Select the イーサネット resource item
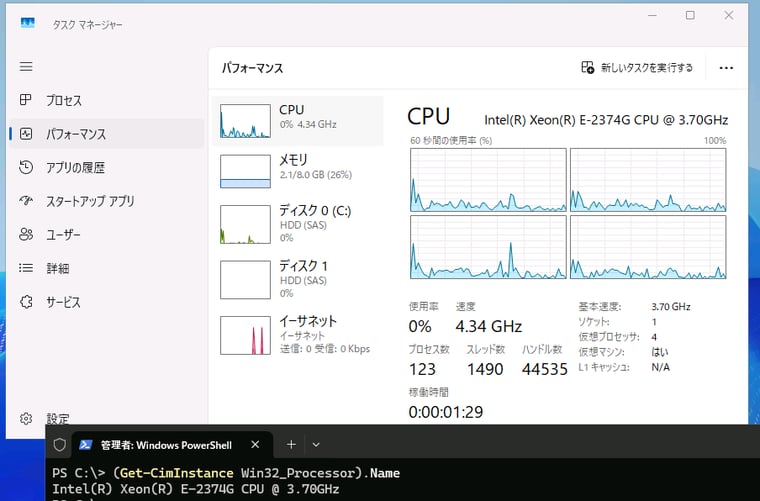This screenshot has height=501, width=760. tap(298, 335)
